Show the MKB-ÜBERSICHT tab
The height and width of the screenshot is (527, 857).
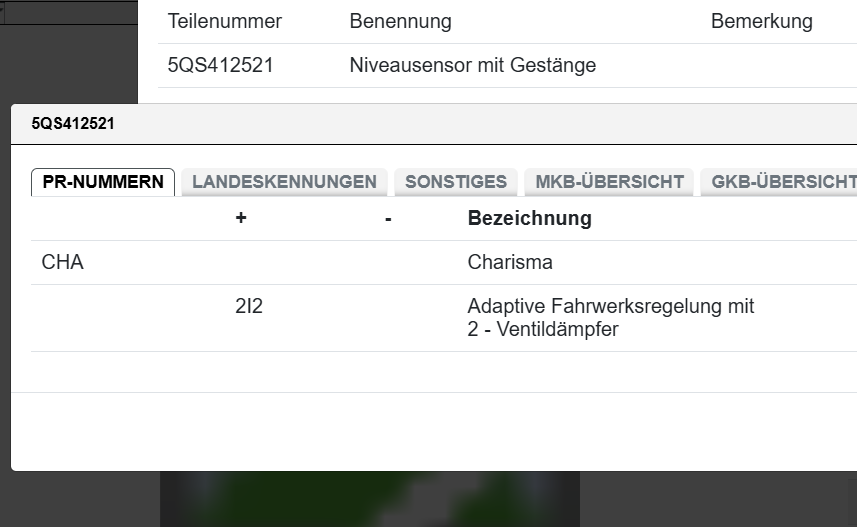click(x=609, y=182)
